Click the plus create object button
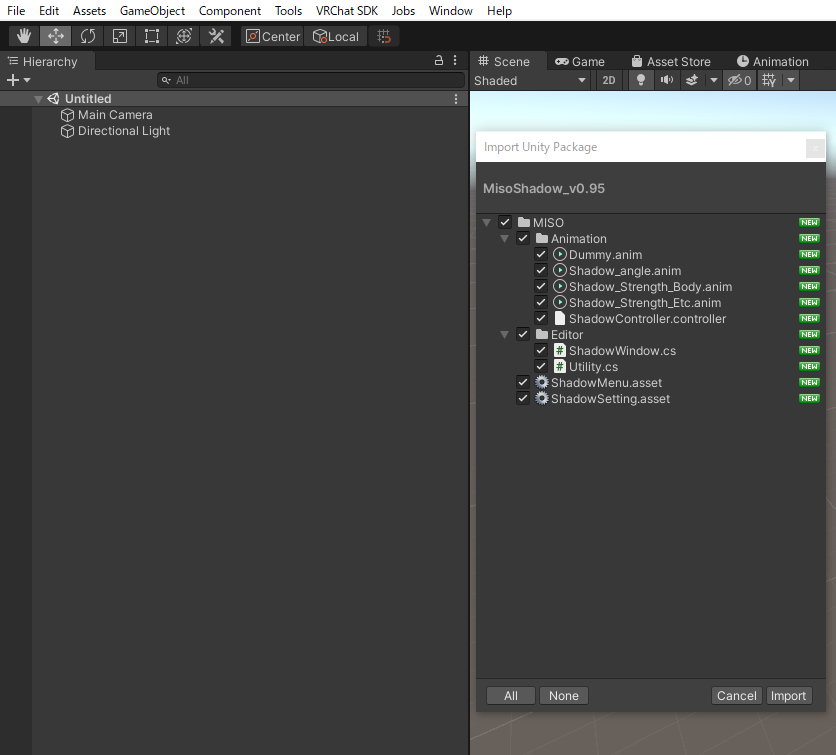The height and width of the screenshot is (755, 836). [13, 80]
